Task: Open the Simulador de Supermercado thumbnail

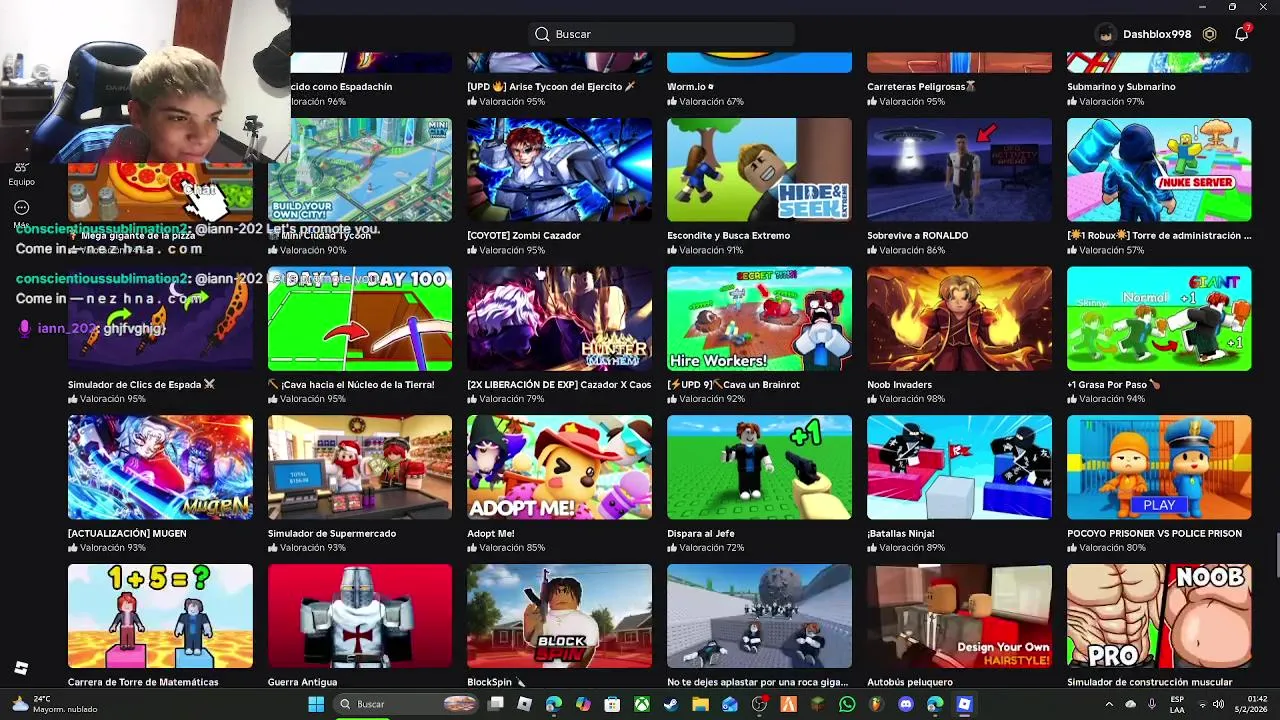Action: (x=359, y=467)
